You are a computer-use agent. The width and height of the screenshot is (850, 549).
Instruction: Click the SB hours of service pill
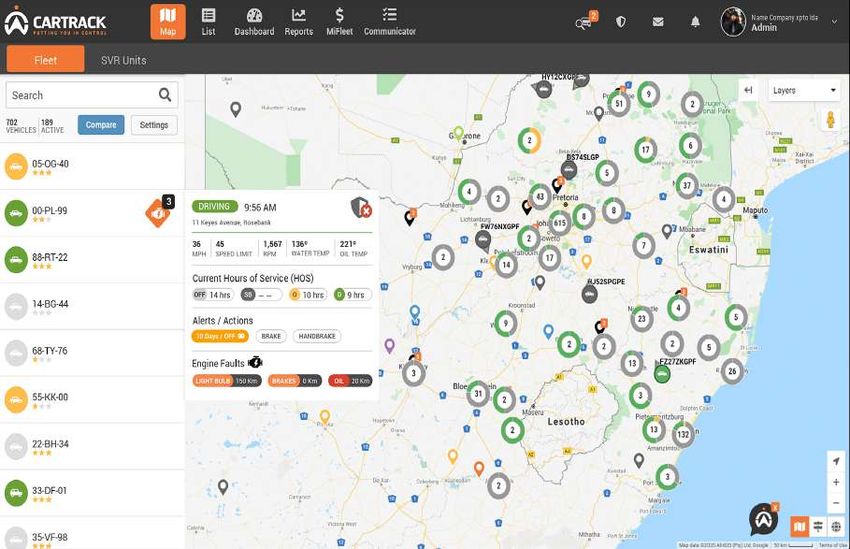[262, 295]
